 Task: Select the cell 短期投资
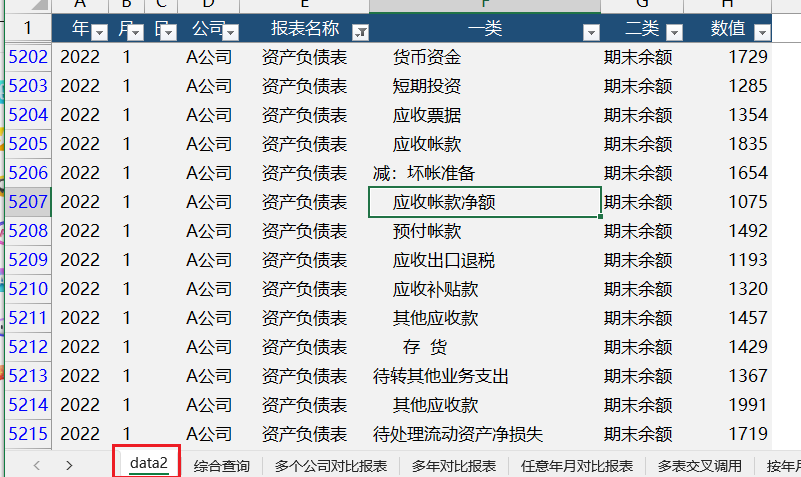[484, 86]
